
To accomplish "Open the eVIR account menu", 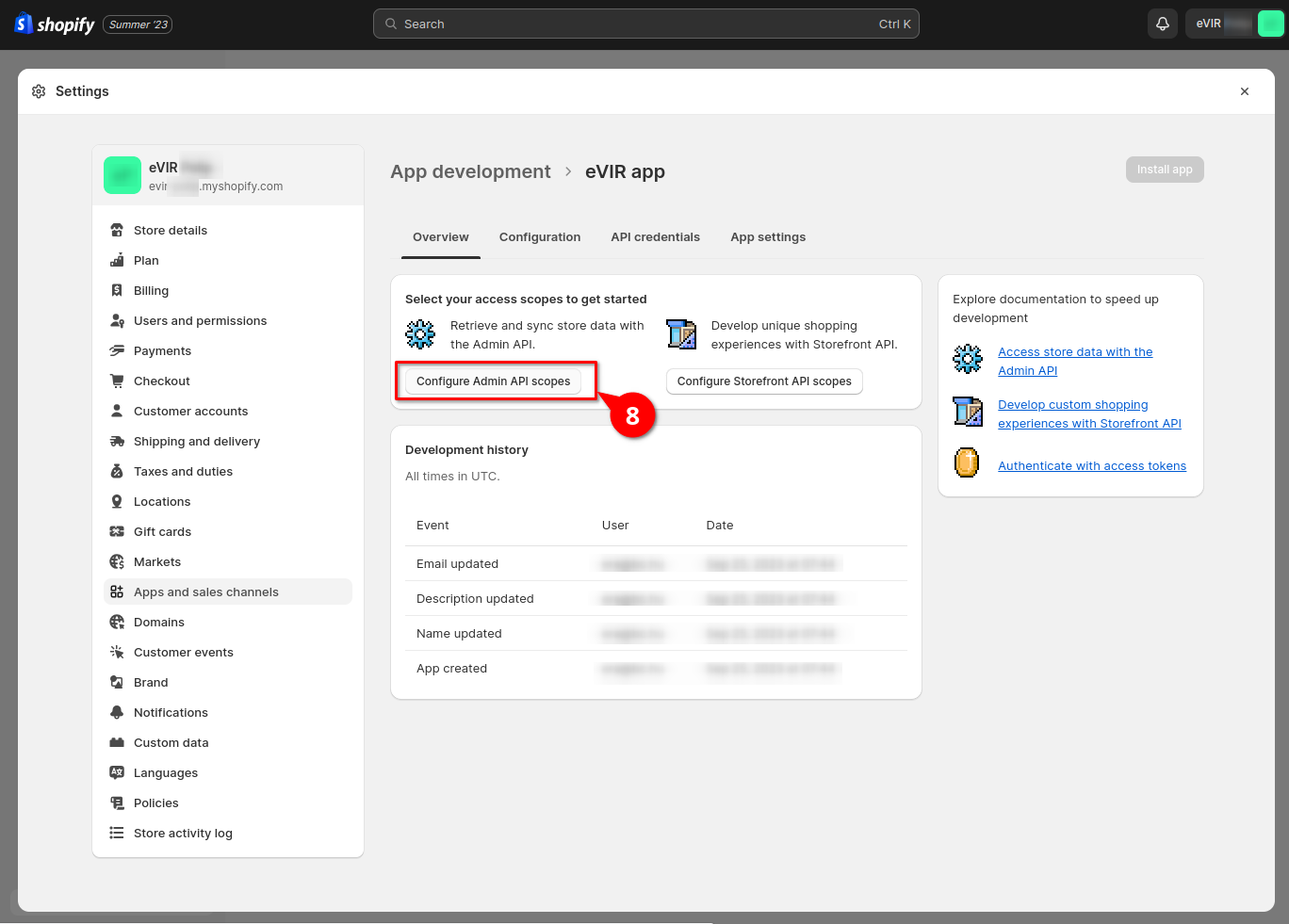I will [x=1234, y=24].
